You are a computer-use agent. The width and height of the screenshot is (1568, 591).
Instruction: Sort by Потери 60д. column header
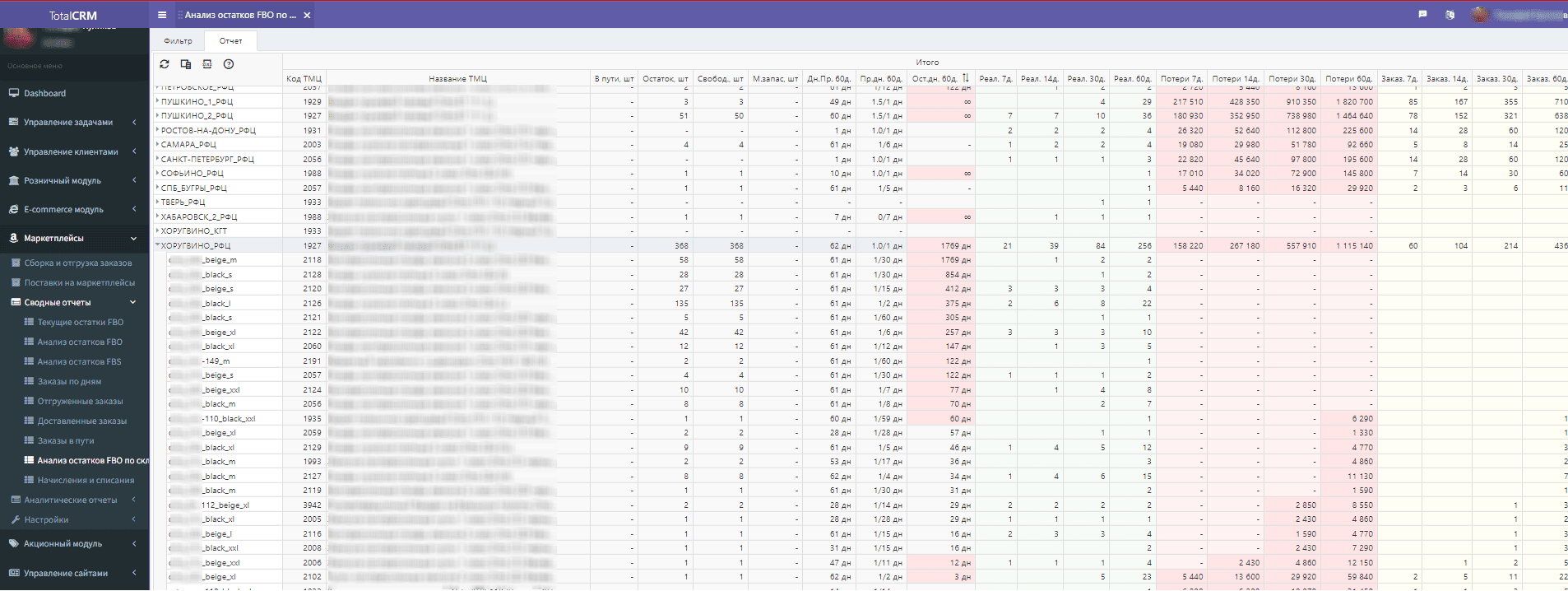(1348, 78)
